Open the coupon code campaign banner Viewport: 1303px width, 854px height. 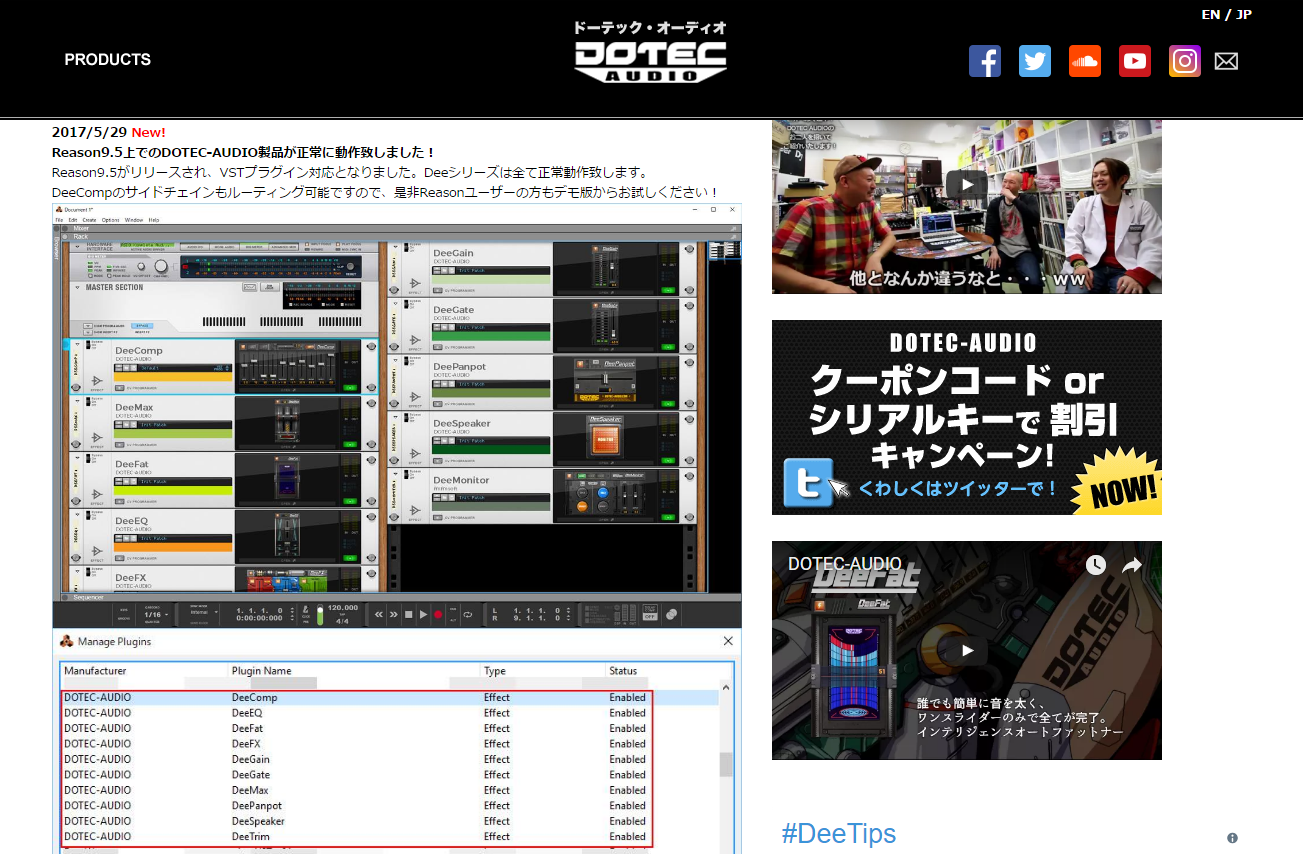tap(967, 417)
